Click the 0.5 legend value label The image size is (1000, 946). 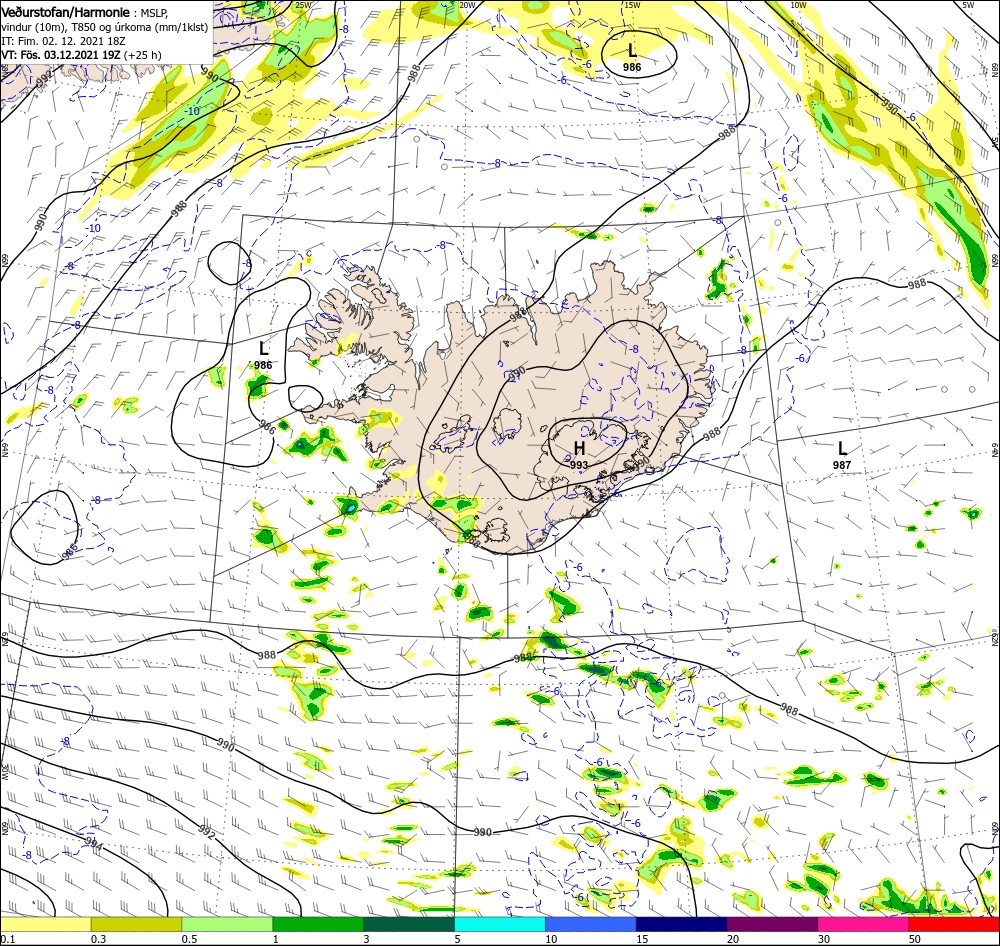click(189, 939)
